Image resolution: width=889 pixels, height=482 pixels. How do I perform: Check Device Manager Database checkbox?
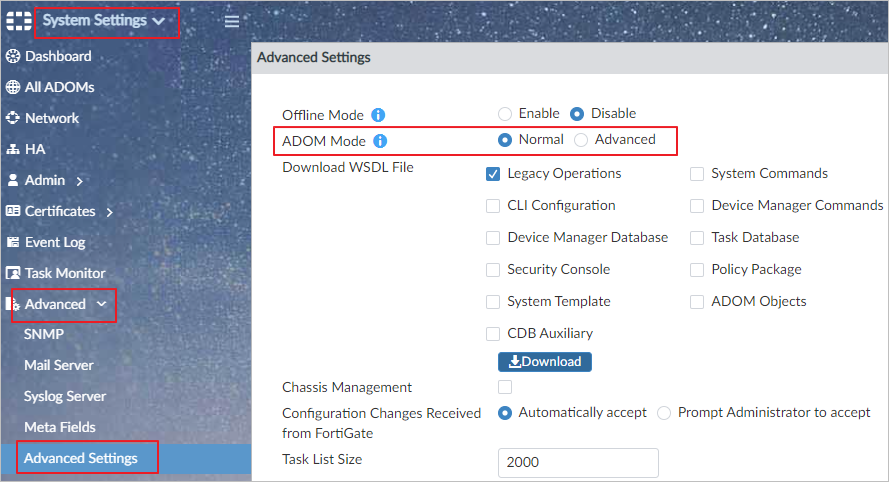pyautogui.click(x=493, y=238)
